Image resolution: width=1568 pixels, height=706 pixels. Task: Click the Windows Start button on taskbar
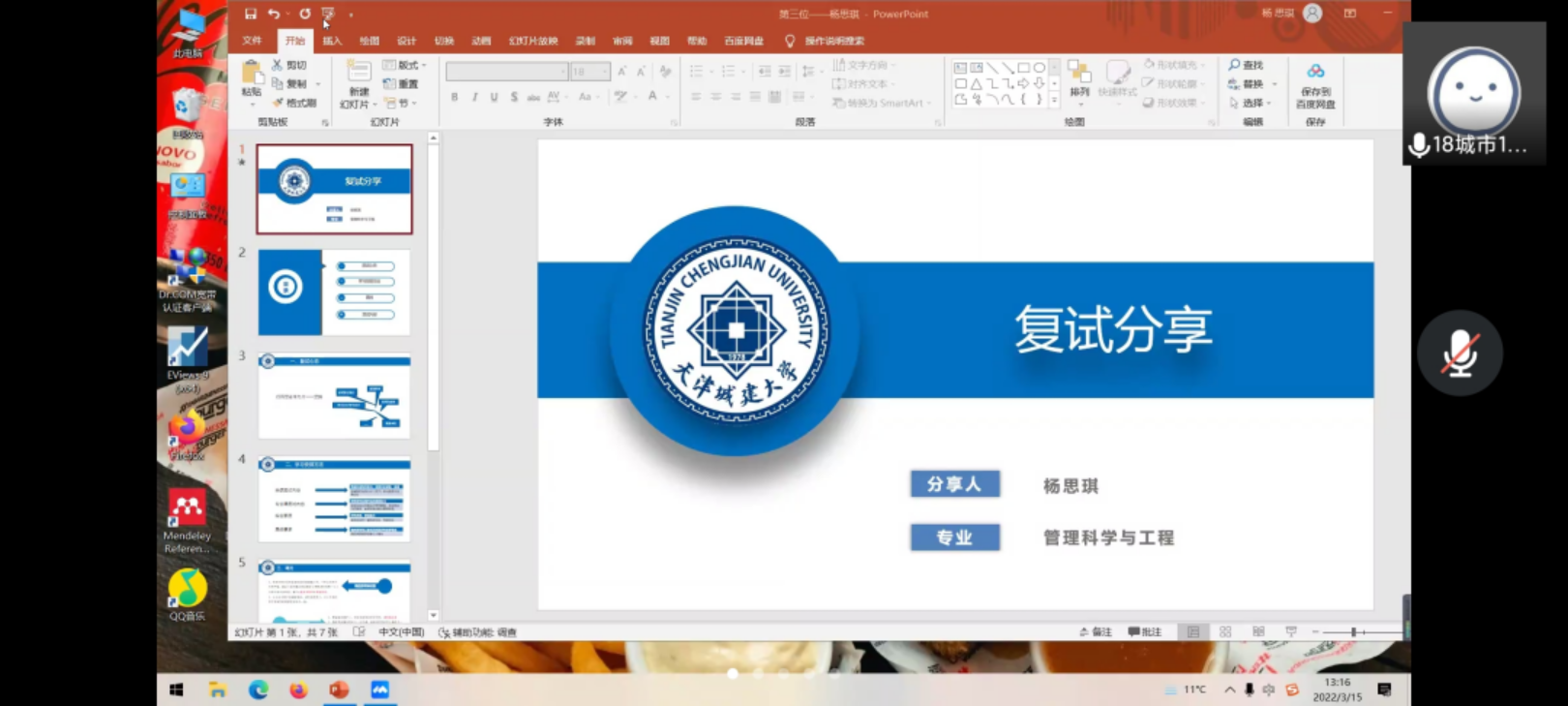click(x=176, y=690)
